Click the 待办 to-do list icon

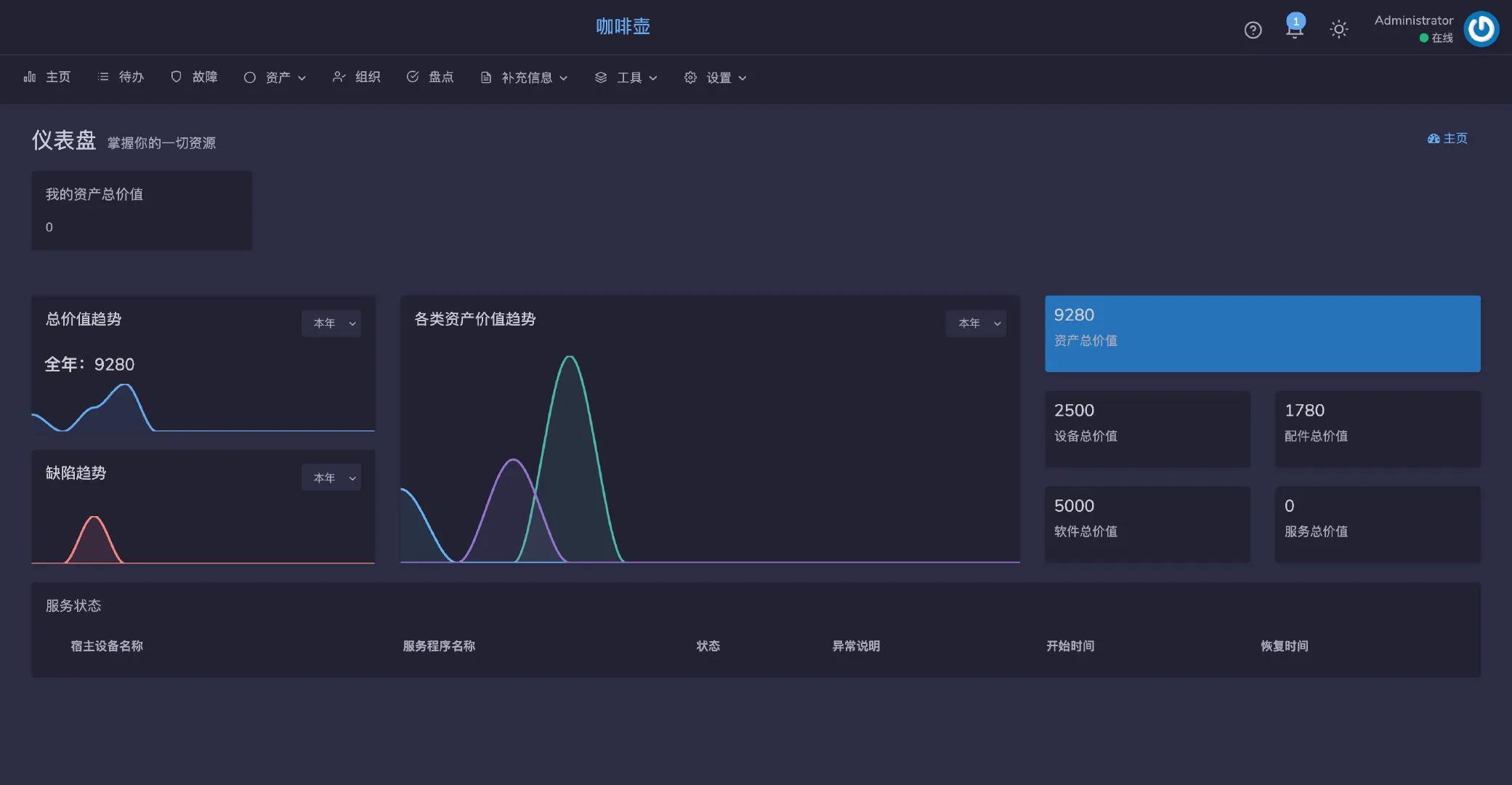click(102, 76)
